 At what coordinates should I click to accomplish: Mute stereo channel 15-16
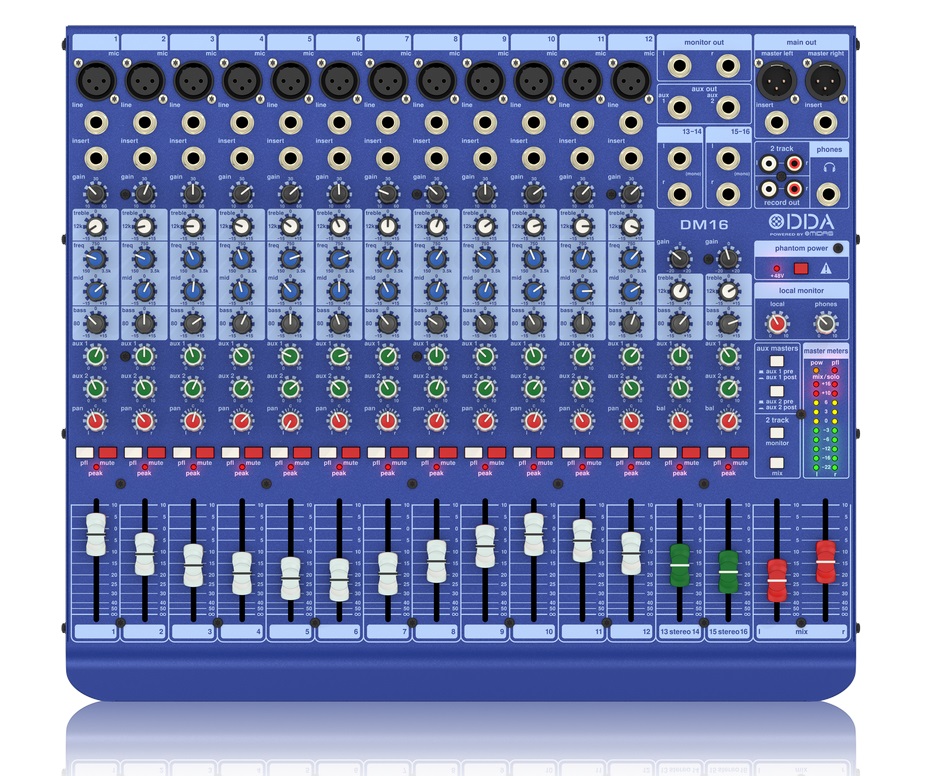740,453
